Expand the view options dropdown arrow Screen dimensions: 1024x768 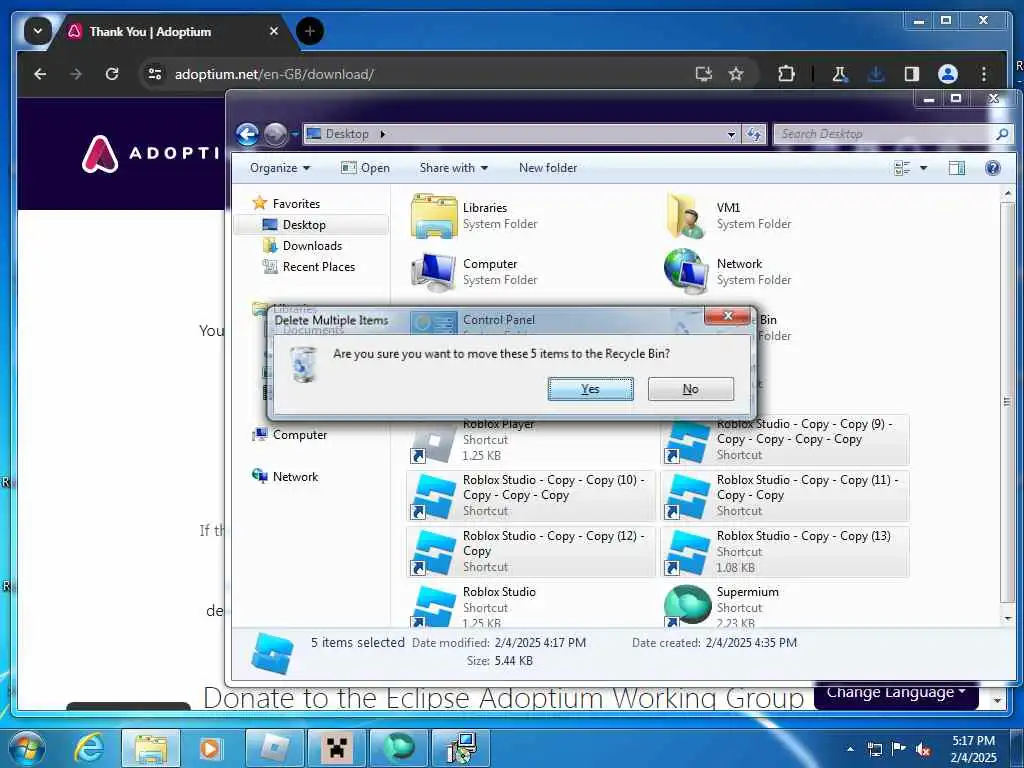tap(923, 168)
